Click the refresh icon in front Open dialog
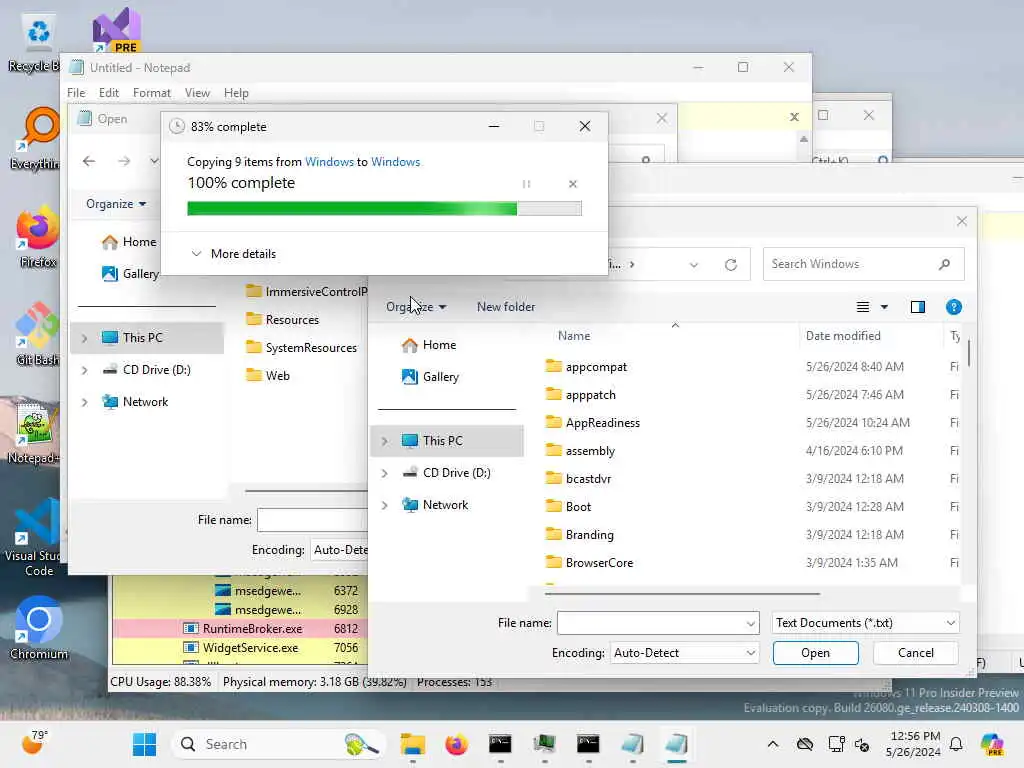 point(731,264)
